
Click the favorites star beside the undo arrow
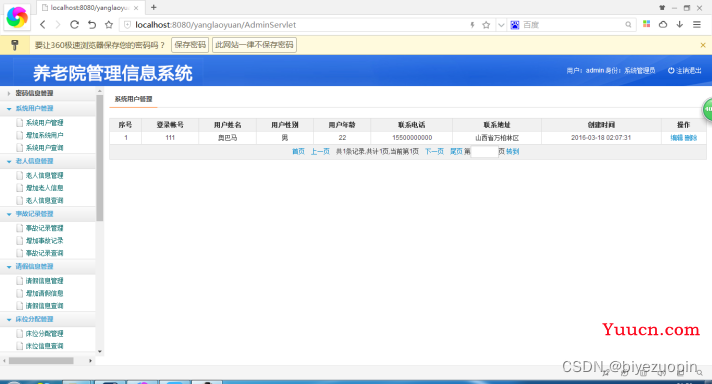pos(109,25)
